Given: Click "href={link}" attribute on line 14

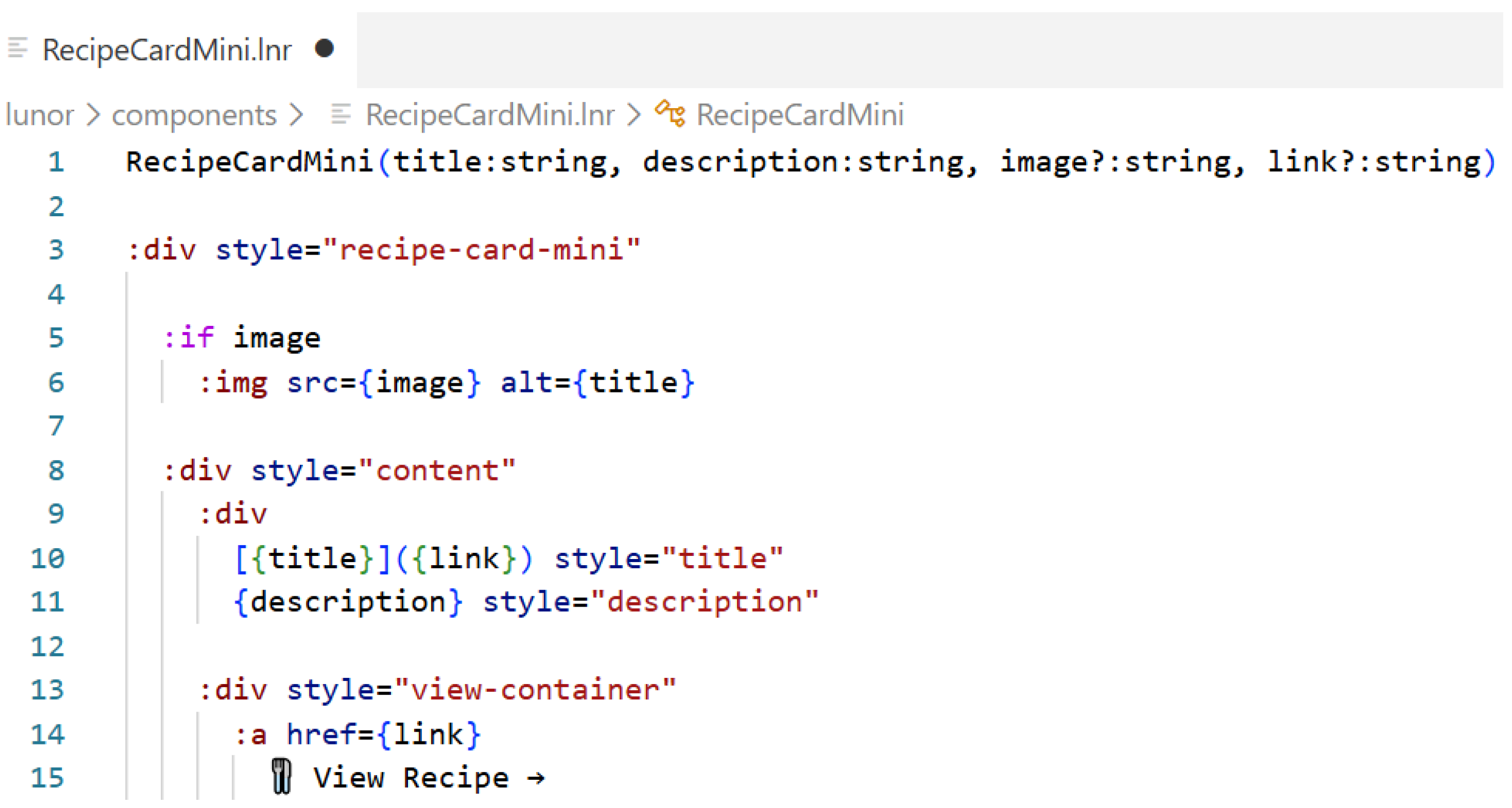Looking at the screenshot, I should point(384,735).
